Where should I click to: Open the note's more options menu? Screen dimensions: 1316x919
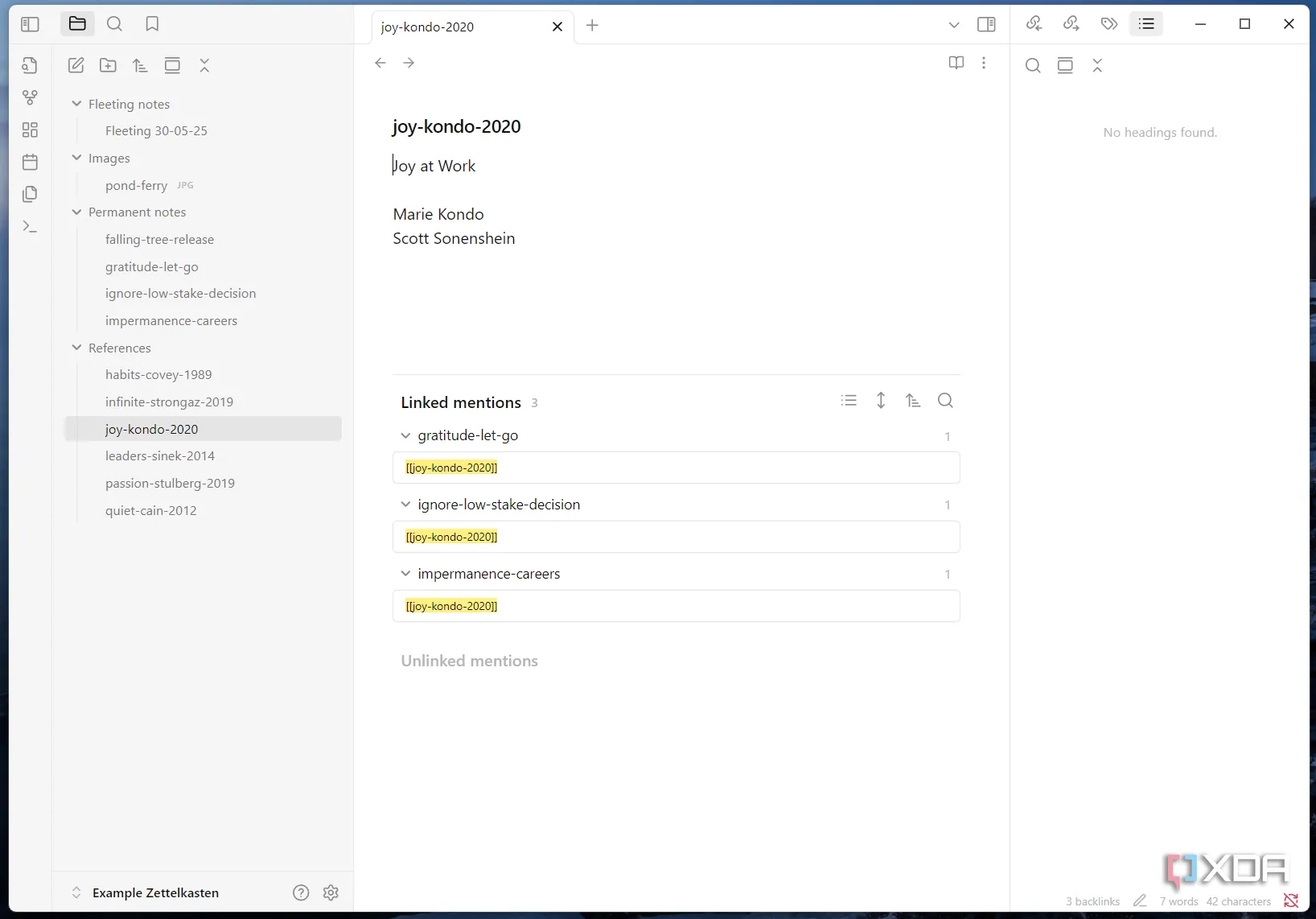pos(984,63)
